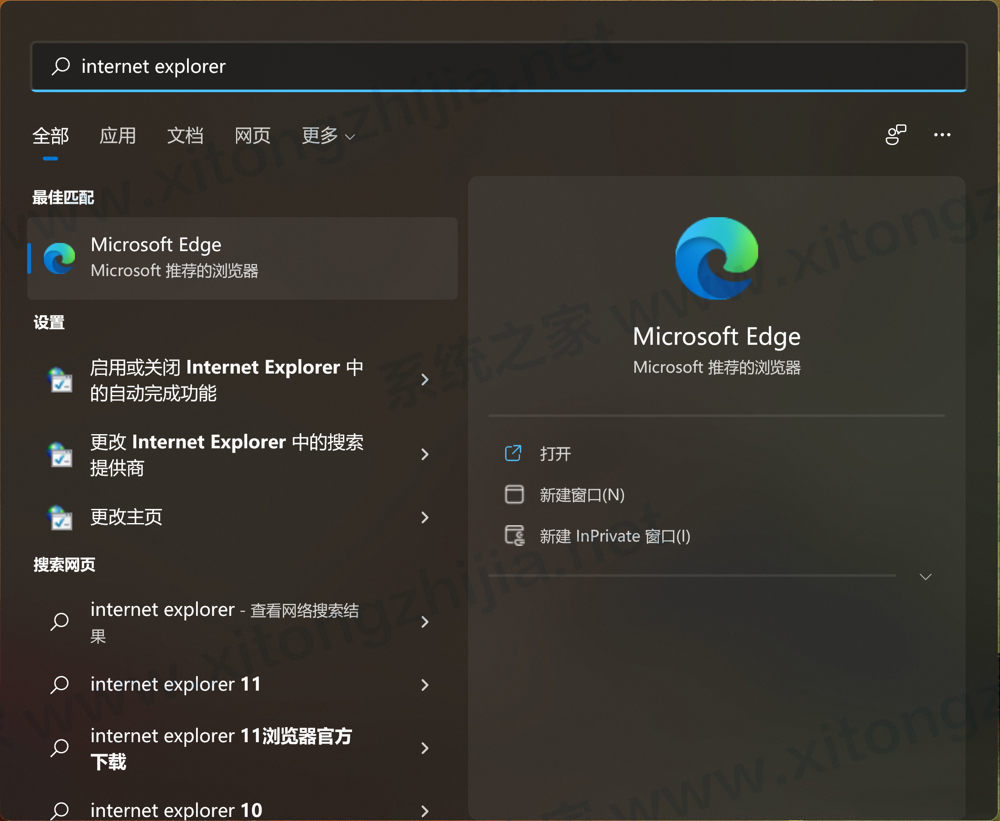Click the search input field at the top
The image size is (1000, 821).
pos(400,66)
